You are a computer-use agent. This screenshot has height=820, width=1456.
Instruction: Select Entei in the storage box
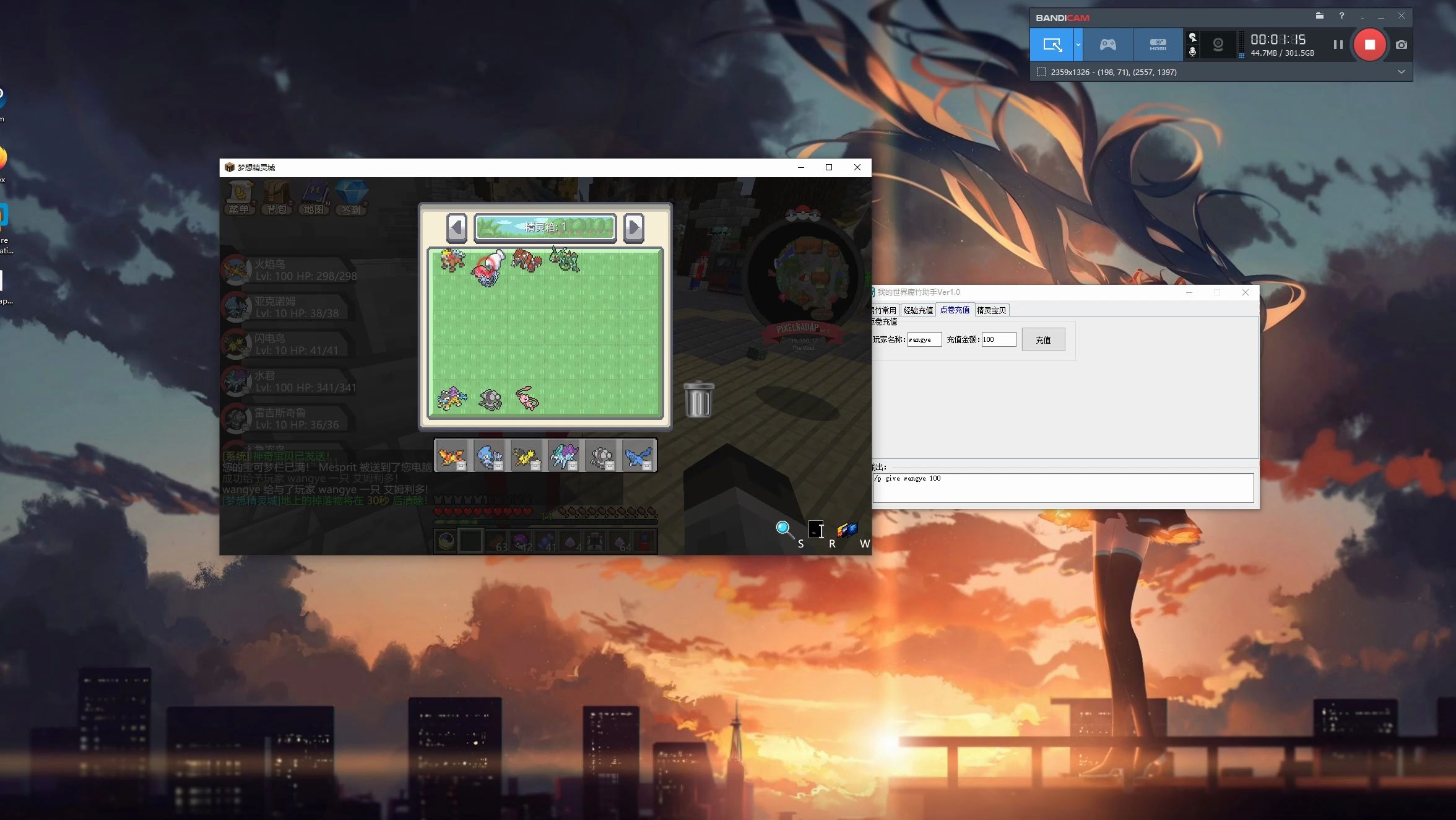[452, 260]
